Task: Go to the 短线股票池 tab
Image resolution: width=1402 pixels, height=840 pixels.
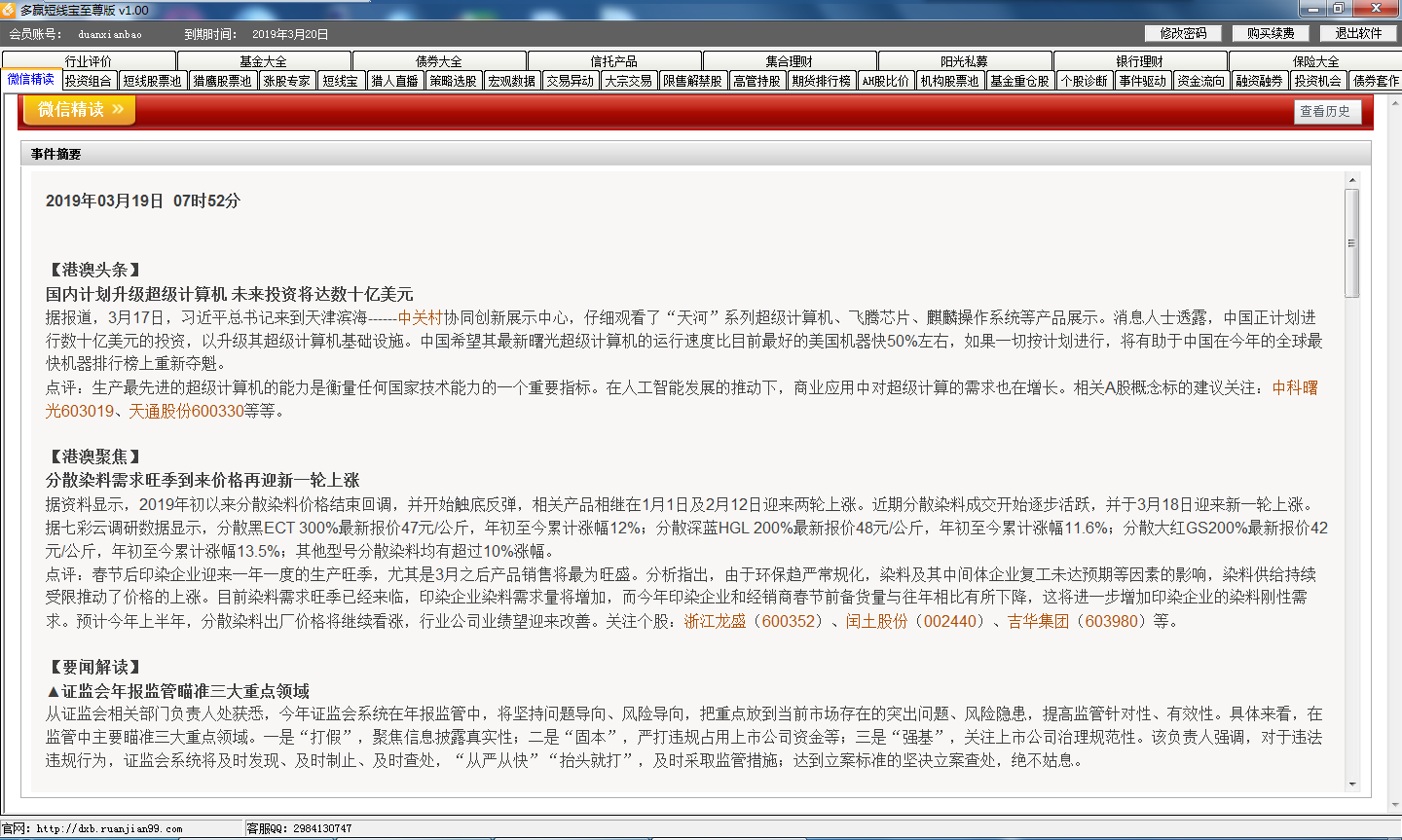Action: pyautogui.click(x=153, y=81)
